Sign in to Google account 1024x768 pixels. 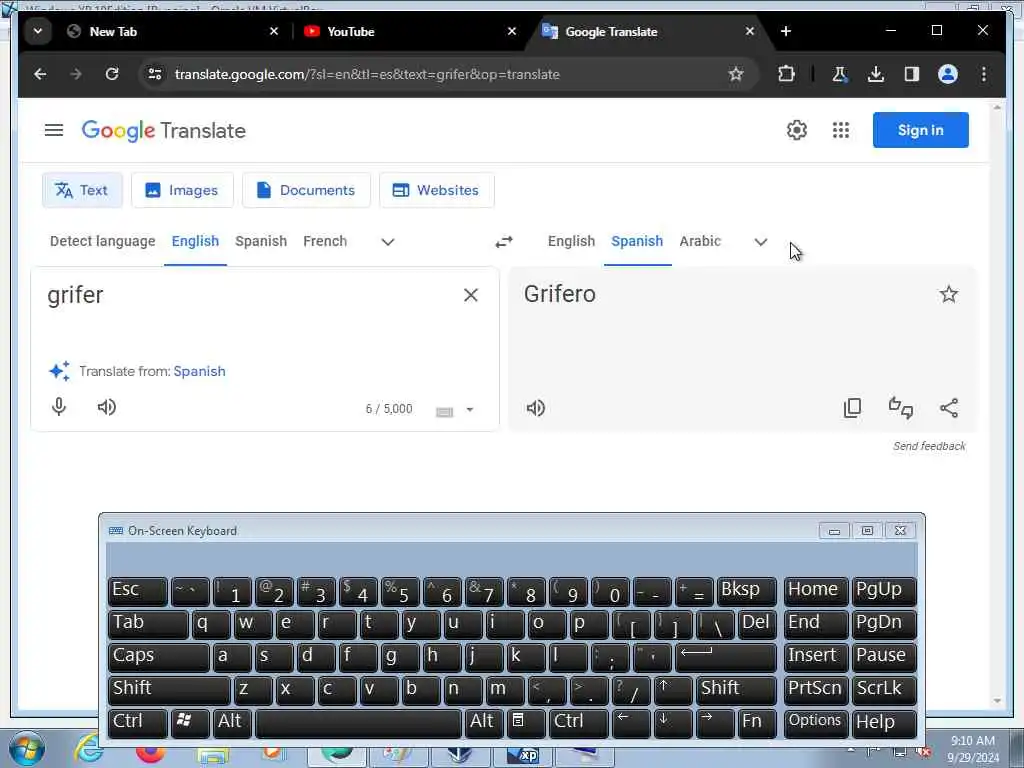[920, 130]
